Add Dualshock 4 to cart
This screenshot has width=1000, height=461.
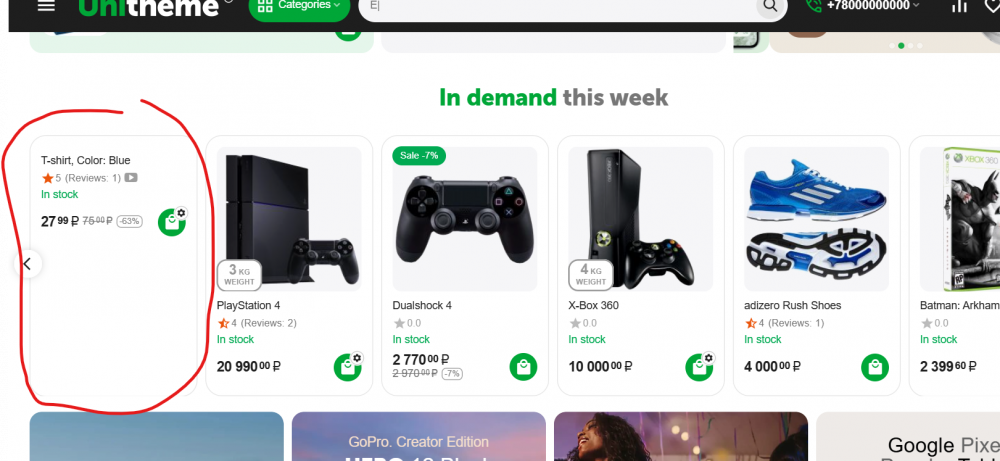point(524,367)
